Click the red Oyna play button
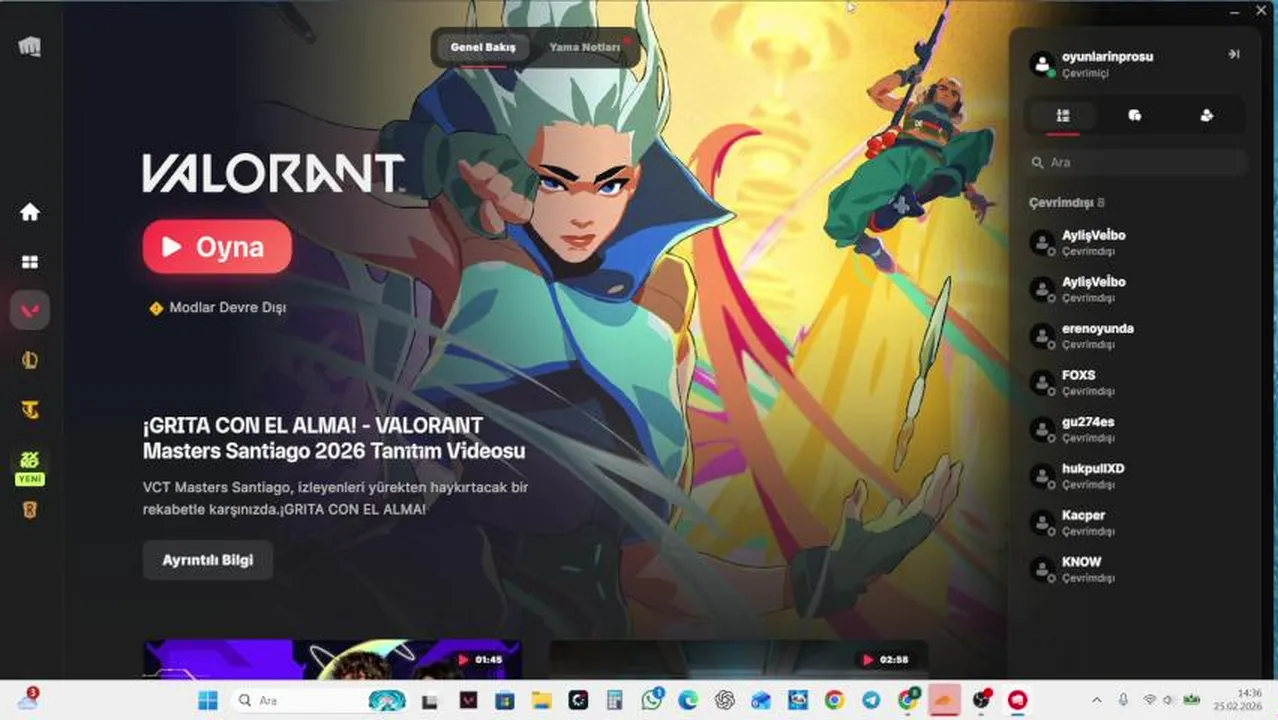The height and width of the screenshot is (720, 1278). coord(217,247)
